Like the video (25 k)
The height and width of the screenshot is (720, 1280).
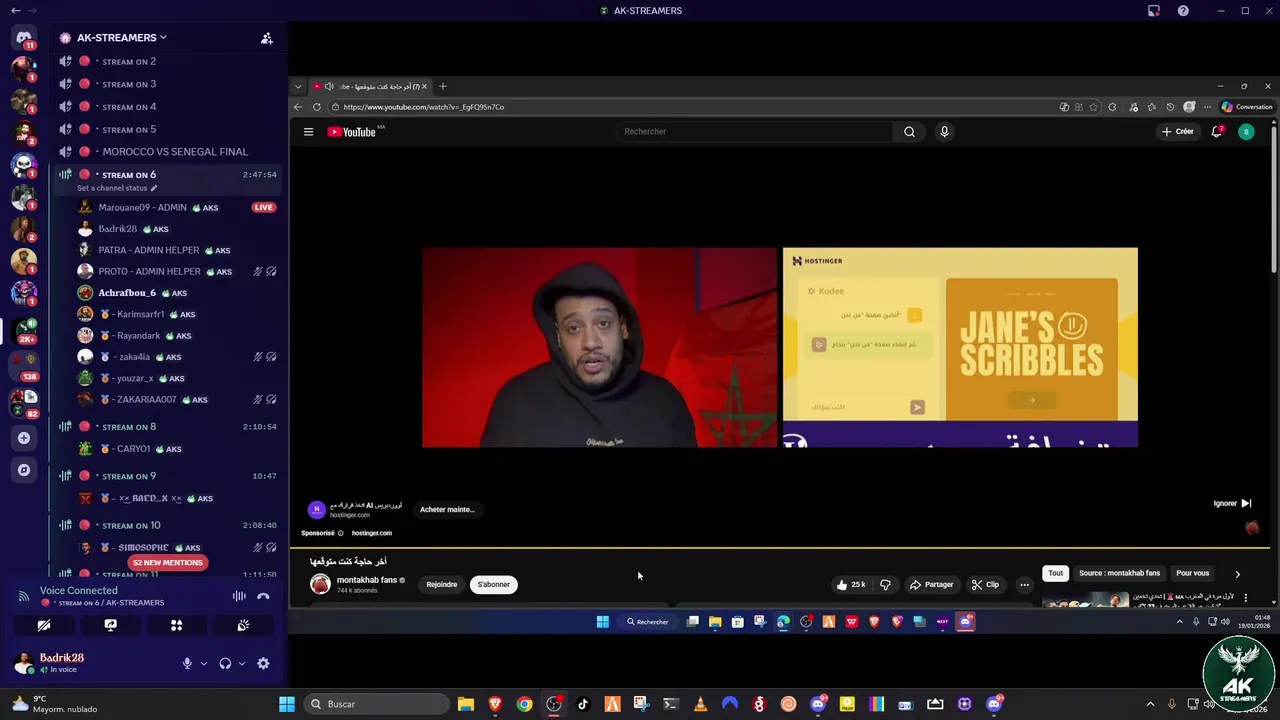coord(851,584)
